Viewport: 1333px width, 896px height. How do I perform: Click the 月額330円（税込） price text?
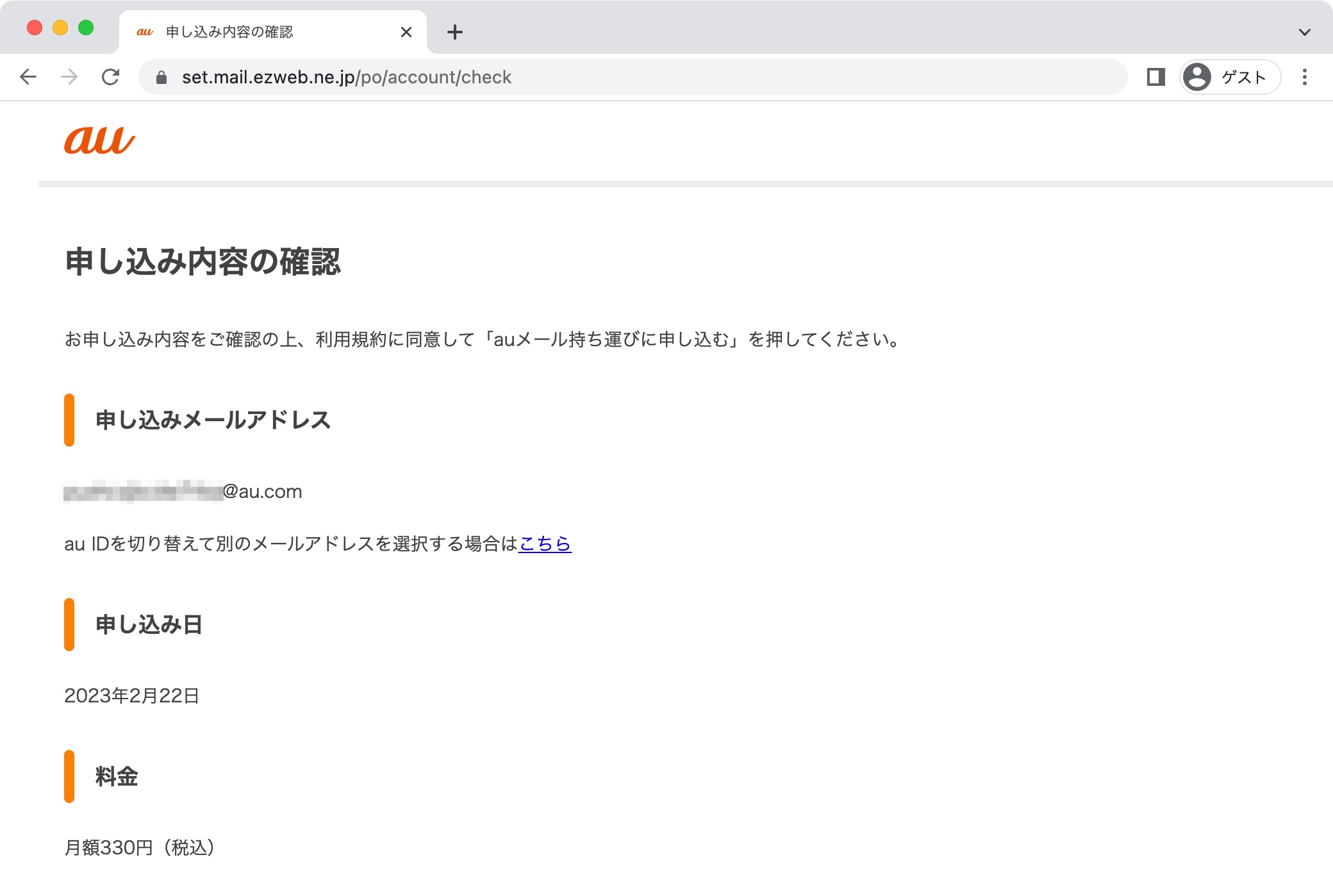140,847
